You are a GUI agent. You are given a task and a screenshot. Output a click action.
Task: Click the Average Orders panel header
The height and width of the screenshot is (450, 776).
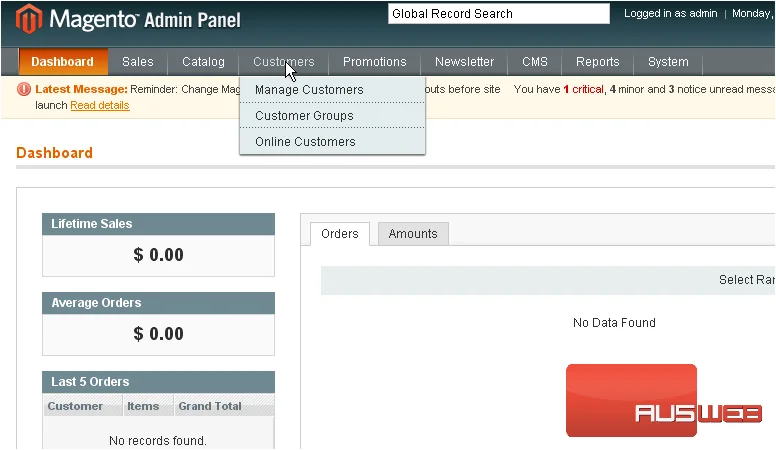[x=158, y=303]
